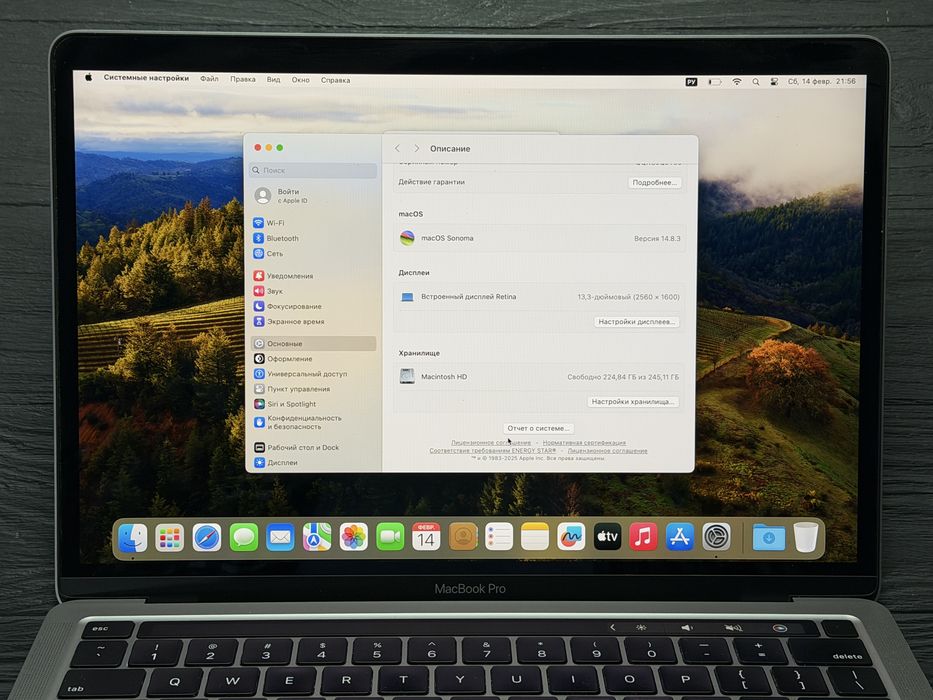
Task: Open Freeform from the Dock
Action: (x=571, y=537)
